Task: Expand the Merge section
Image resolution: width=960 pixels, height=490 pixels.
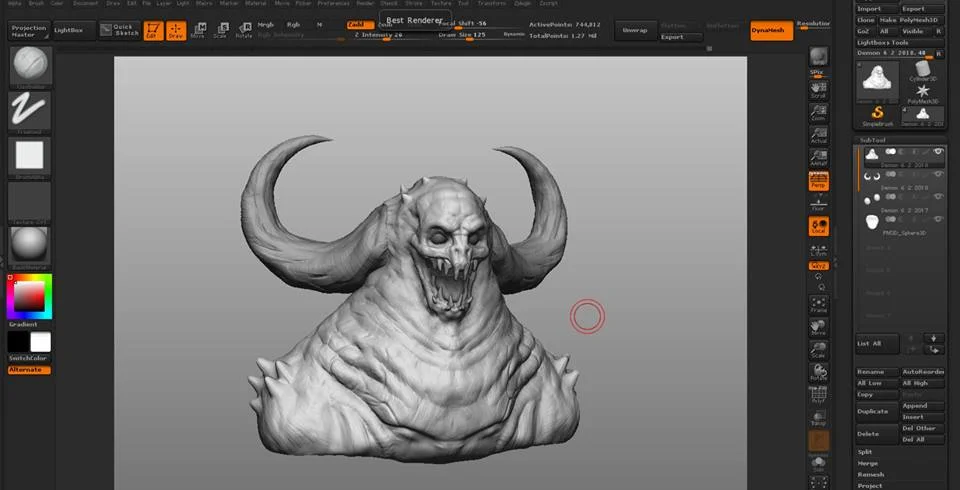Action: click(868, 464)
